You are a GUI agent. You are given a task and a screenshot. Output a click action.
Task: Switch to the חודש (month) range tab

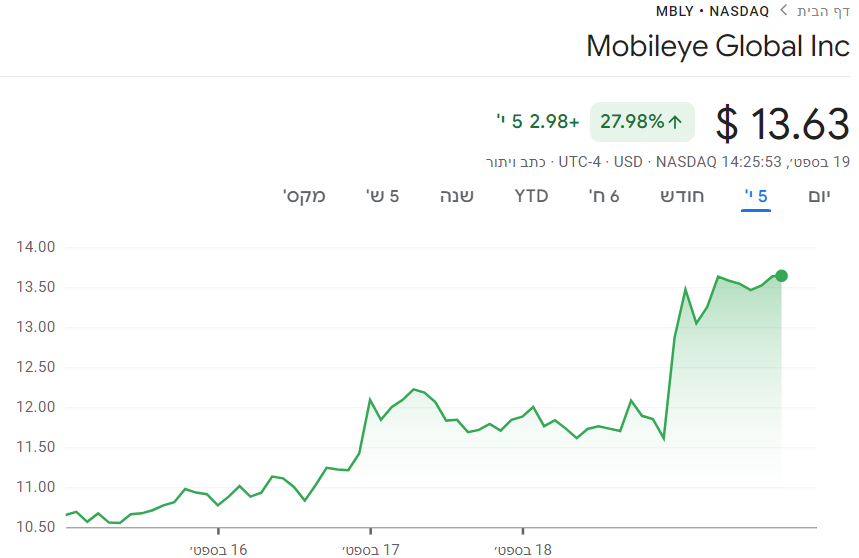click(x=682, y=196)
